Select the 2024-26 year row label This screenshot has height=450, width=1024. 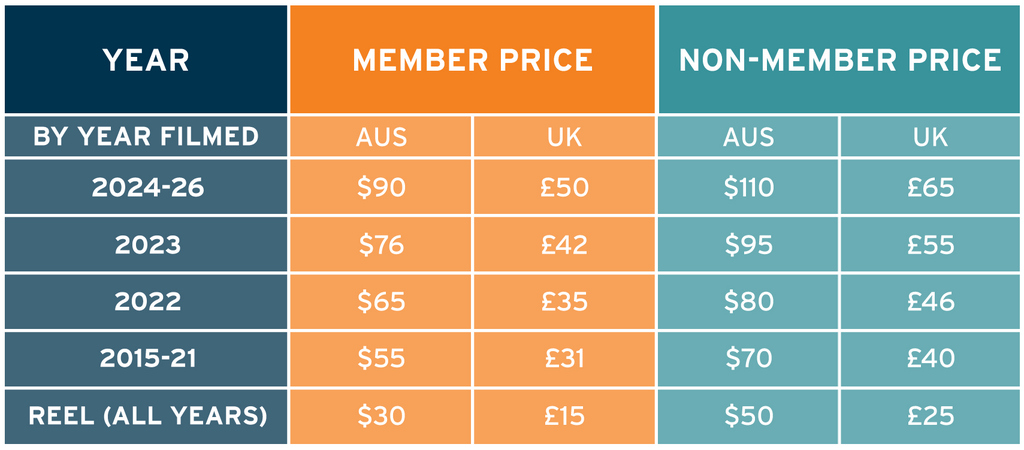pyautogui.click(x=146, y=187)
